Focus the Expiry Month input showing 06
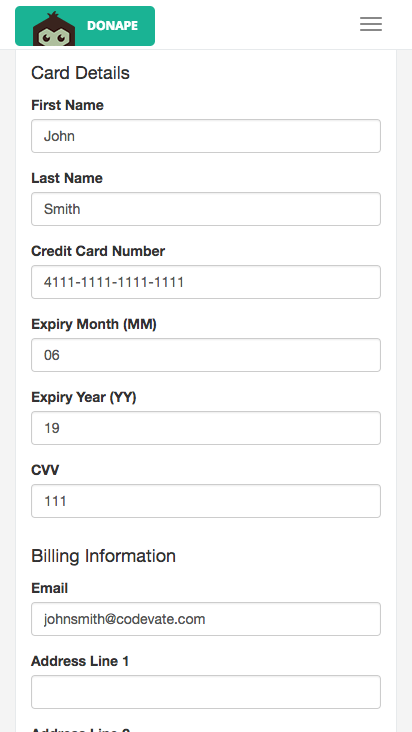Viewport: 412px width, 732px height. point(206,355)
